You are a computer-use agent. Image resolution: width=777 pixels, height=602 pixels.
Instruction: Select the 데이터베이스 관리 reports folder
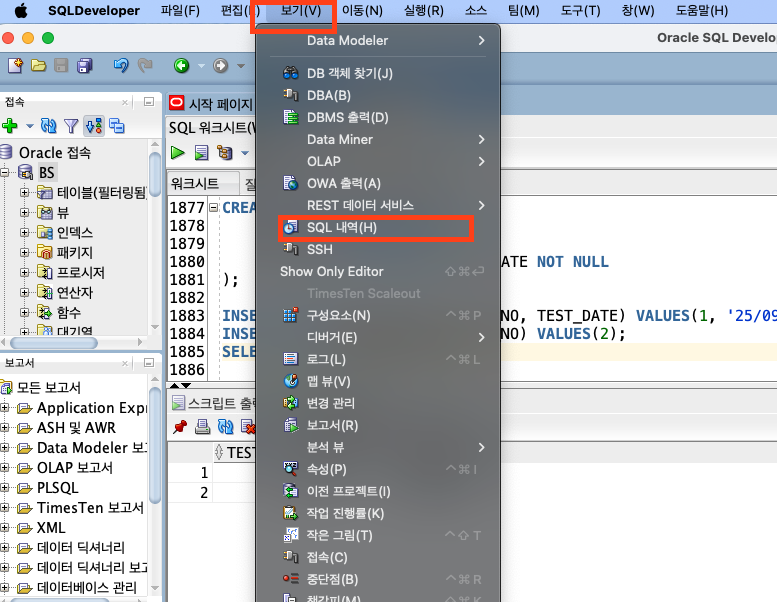pos(87,588)
